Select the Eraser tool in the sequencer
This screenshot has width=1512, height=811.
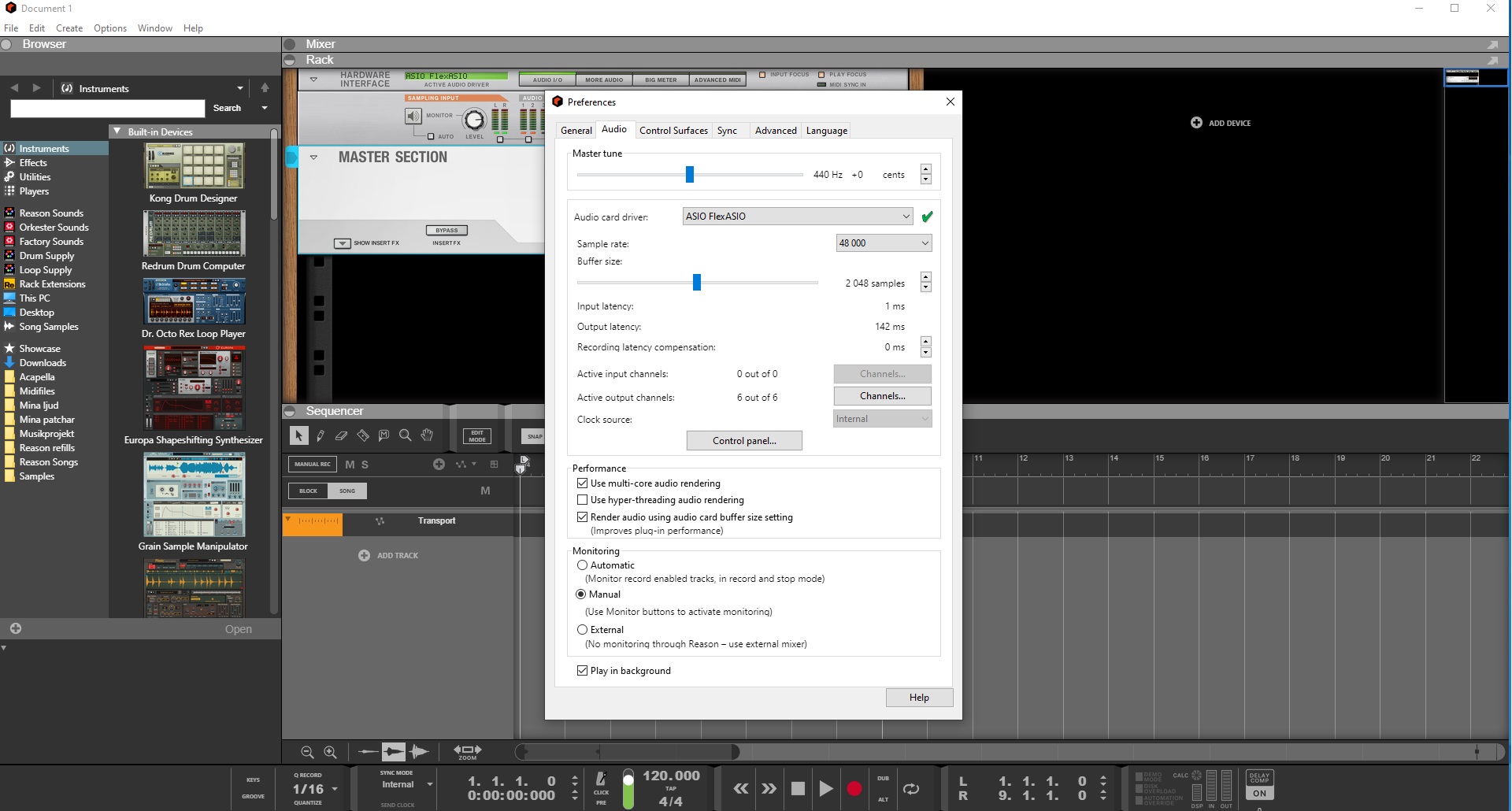(x=341, y=435)
